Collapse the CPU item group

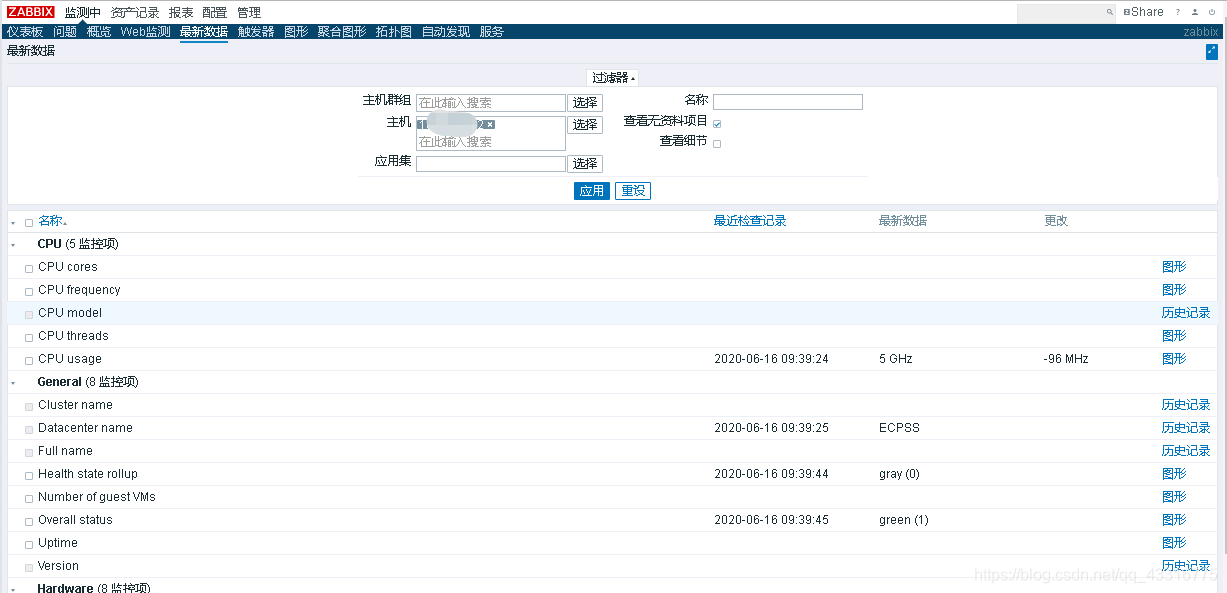click(x=13, y=245)
